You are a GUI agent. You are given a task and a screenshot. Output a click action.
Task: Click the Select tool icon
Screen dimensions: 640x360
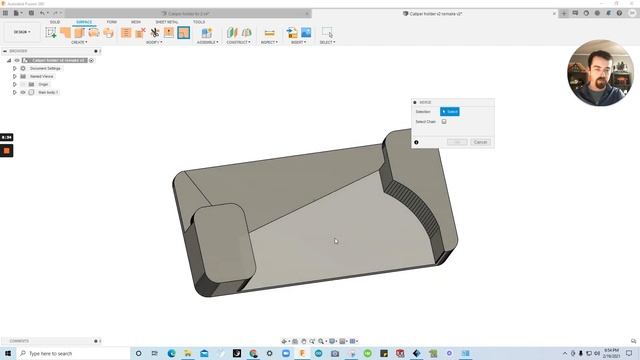pyautogui.click(x=327, y=32)
